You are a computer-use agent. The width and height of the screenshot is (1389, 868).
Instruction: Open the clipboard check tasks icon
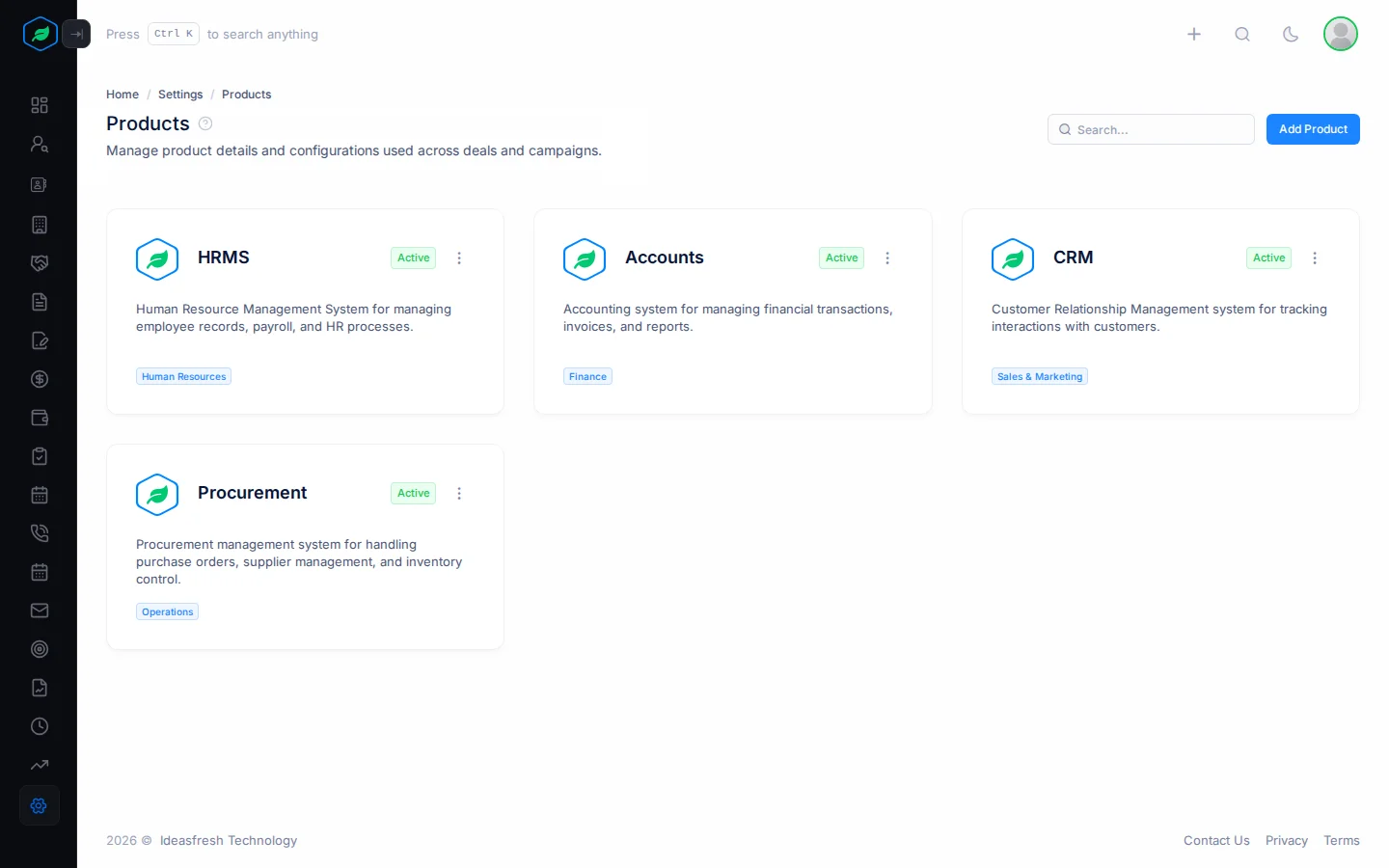[x=40, y=456]
